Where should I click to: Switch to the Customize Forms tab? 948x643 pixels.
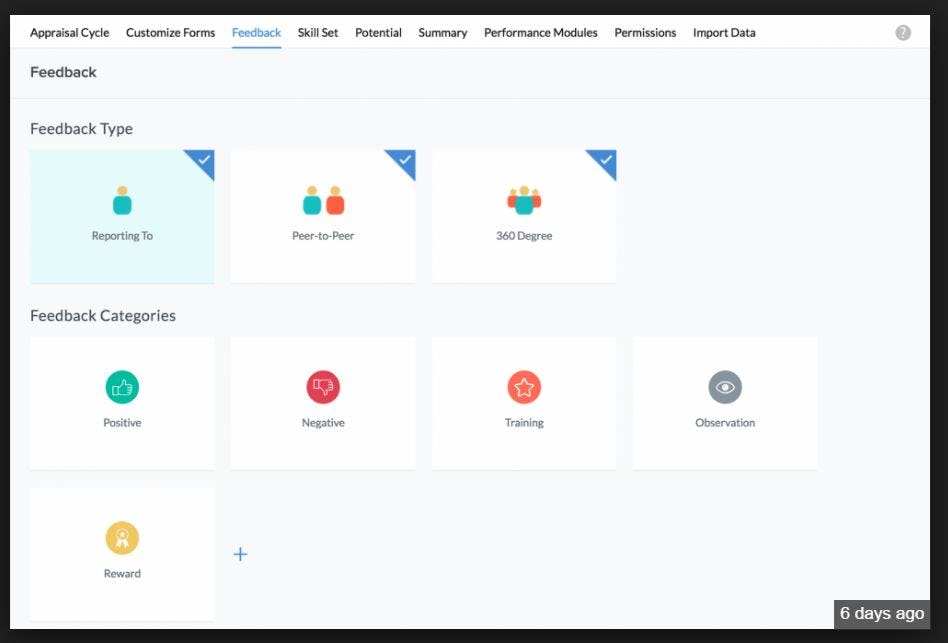170,33
